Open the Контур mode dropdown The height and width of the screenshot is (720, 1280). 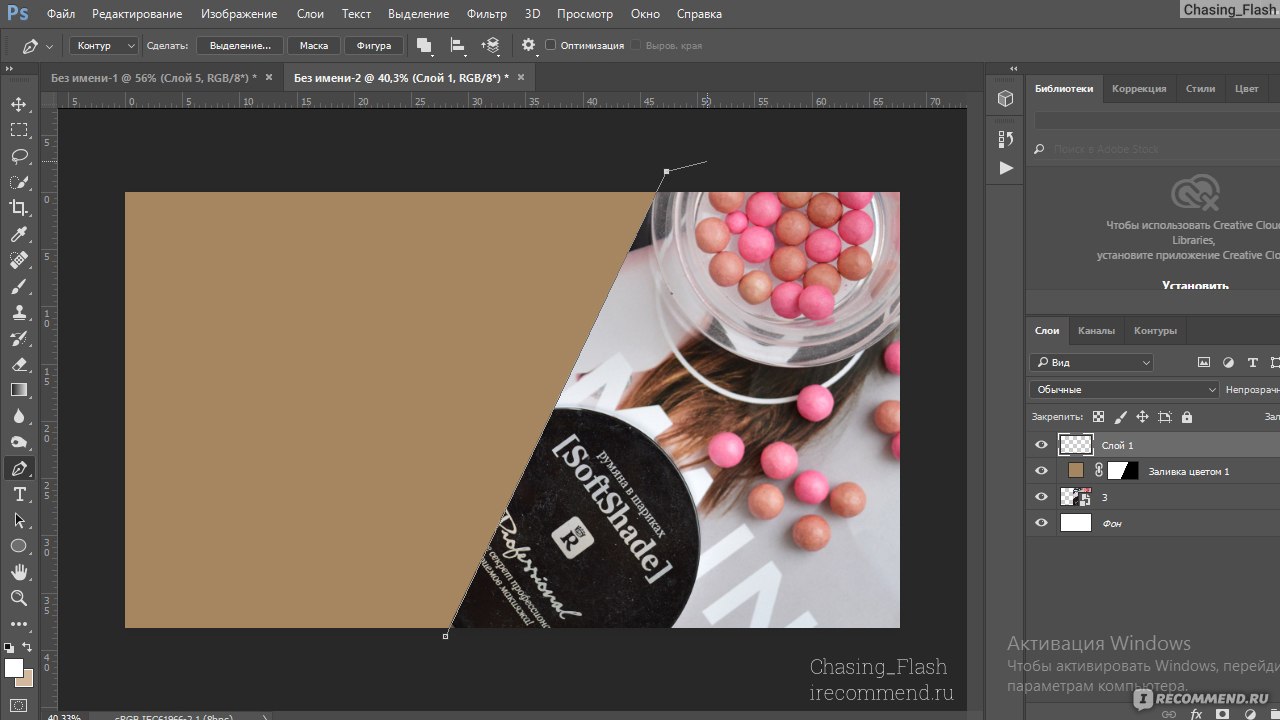tap(104, 46)
